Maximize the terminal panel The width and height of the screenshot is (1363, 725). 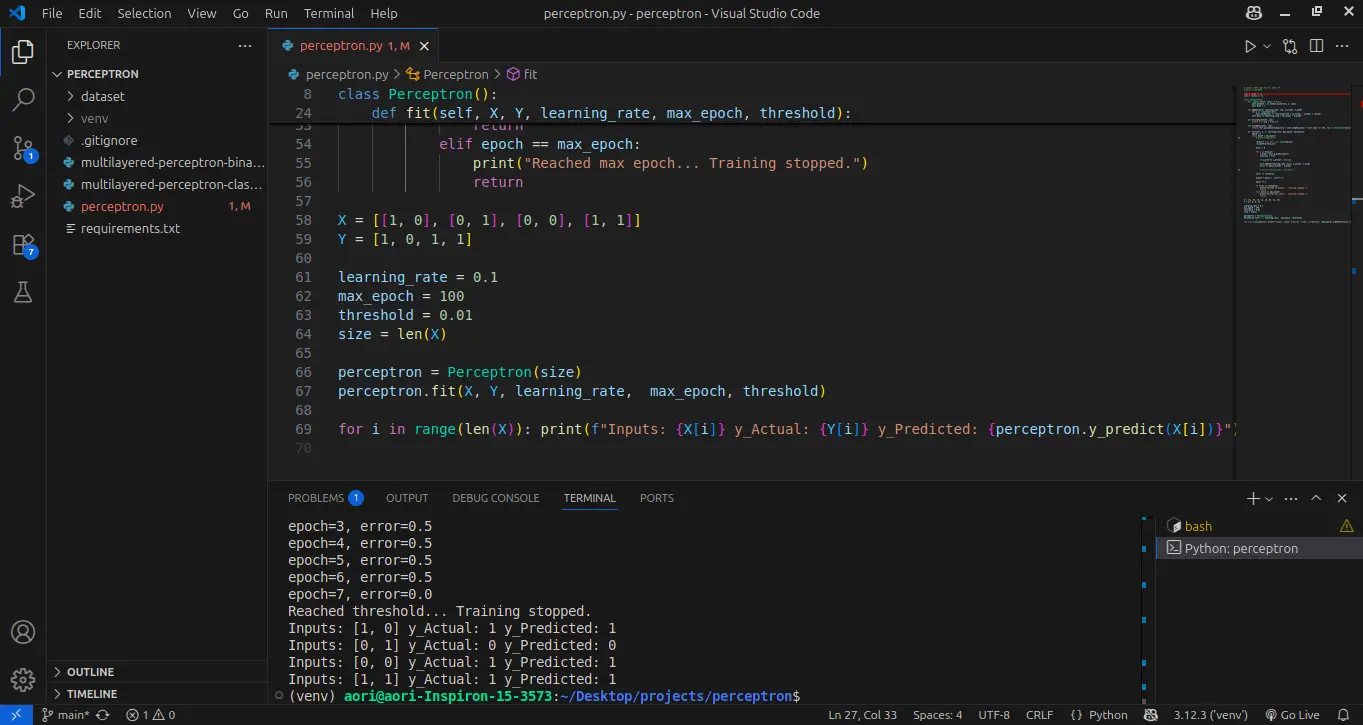pos(1317,497)
